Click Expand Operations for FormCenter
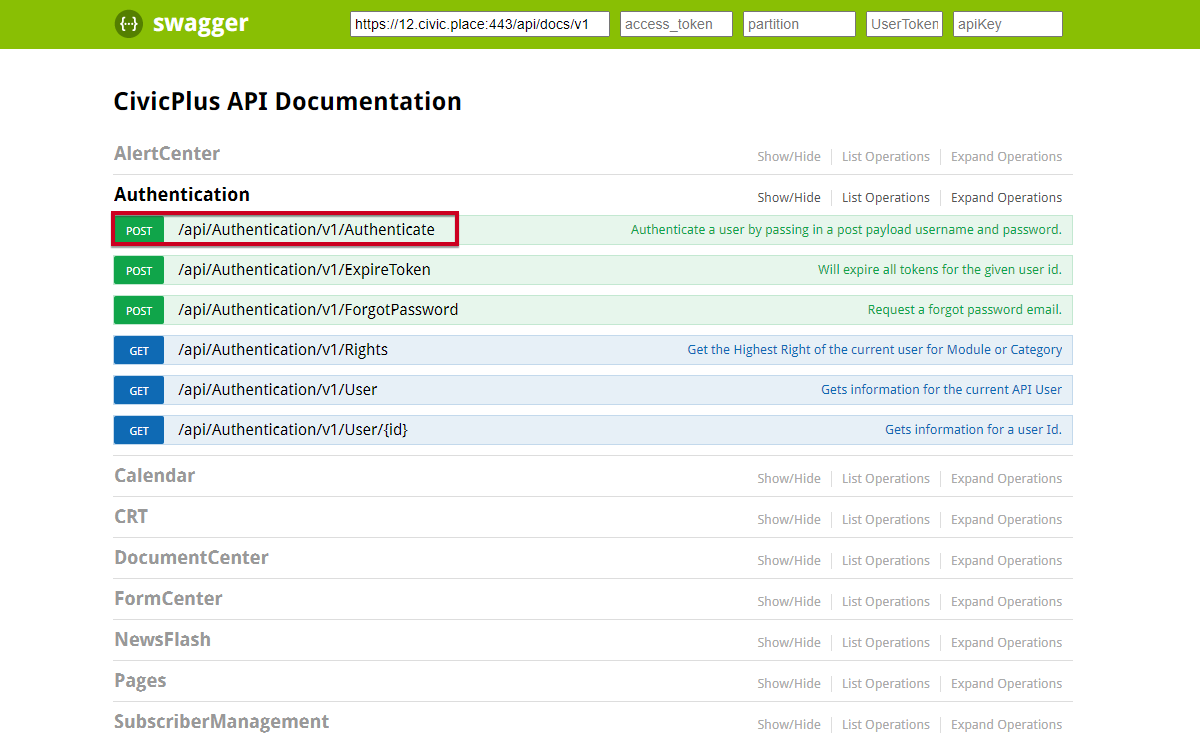 tap(1006, 602)
